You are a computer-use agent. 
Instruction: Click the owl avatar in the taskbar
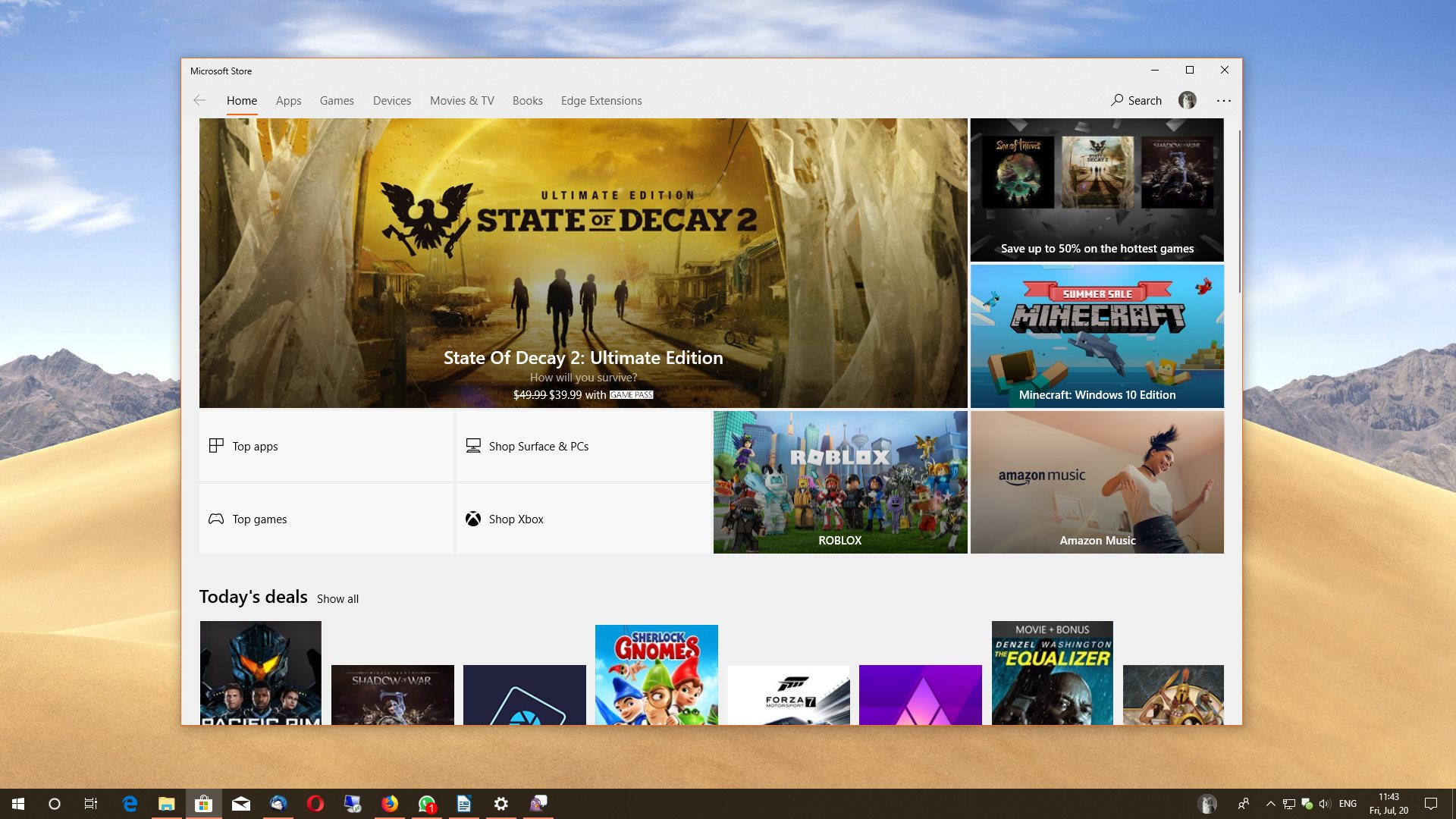1207,804
